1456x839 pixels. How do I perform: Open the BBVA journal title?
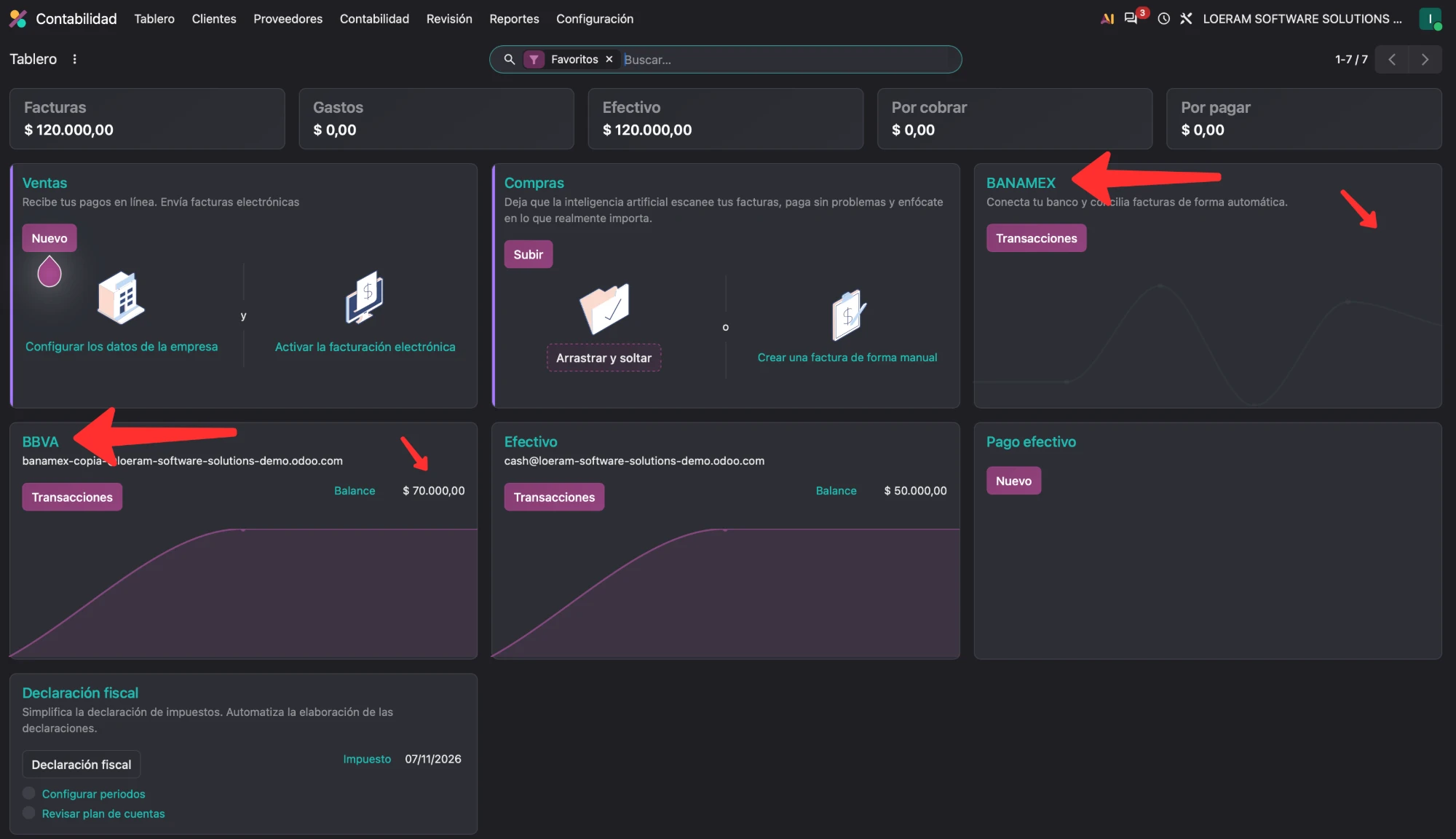pyautogui.click(x=40, y=442)
